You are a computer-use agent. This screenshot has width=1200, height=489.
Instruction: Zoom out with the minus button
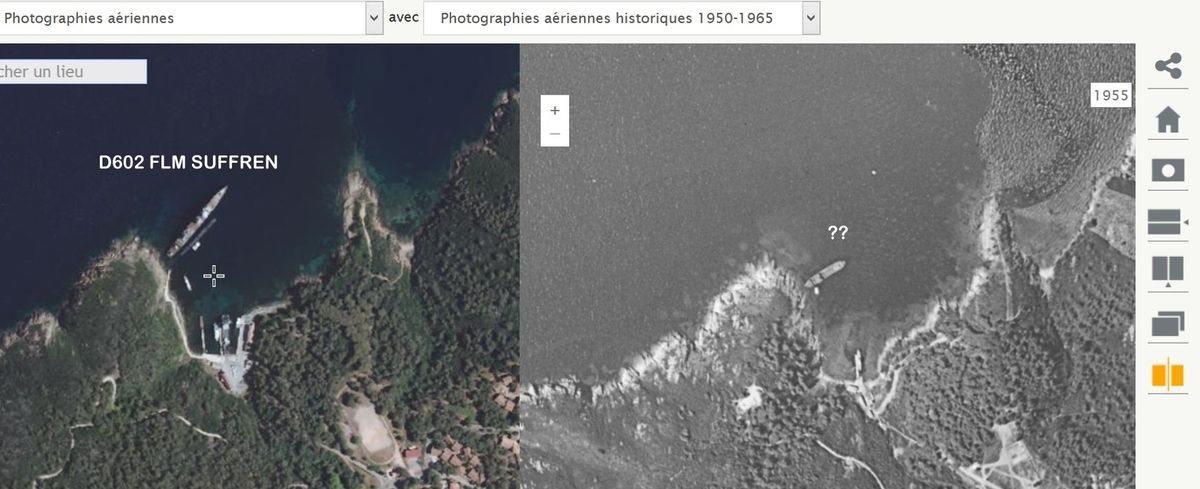pos(555,134)
